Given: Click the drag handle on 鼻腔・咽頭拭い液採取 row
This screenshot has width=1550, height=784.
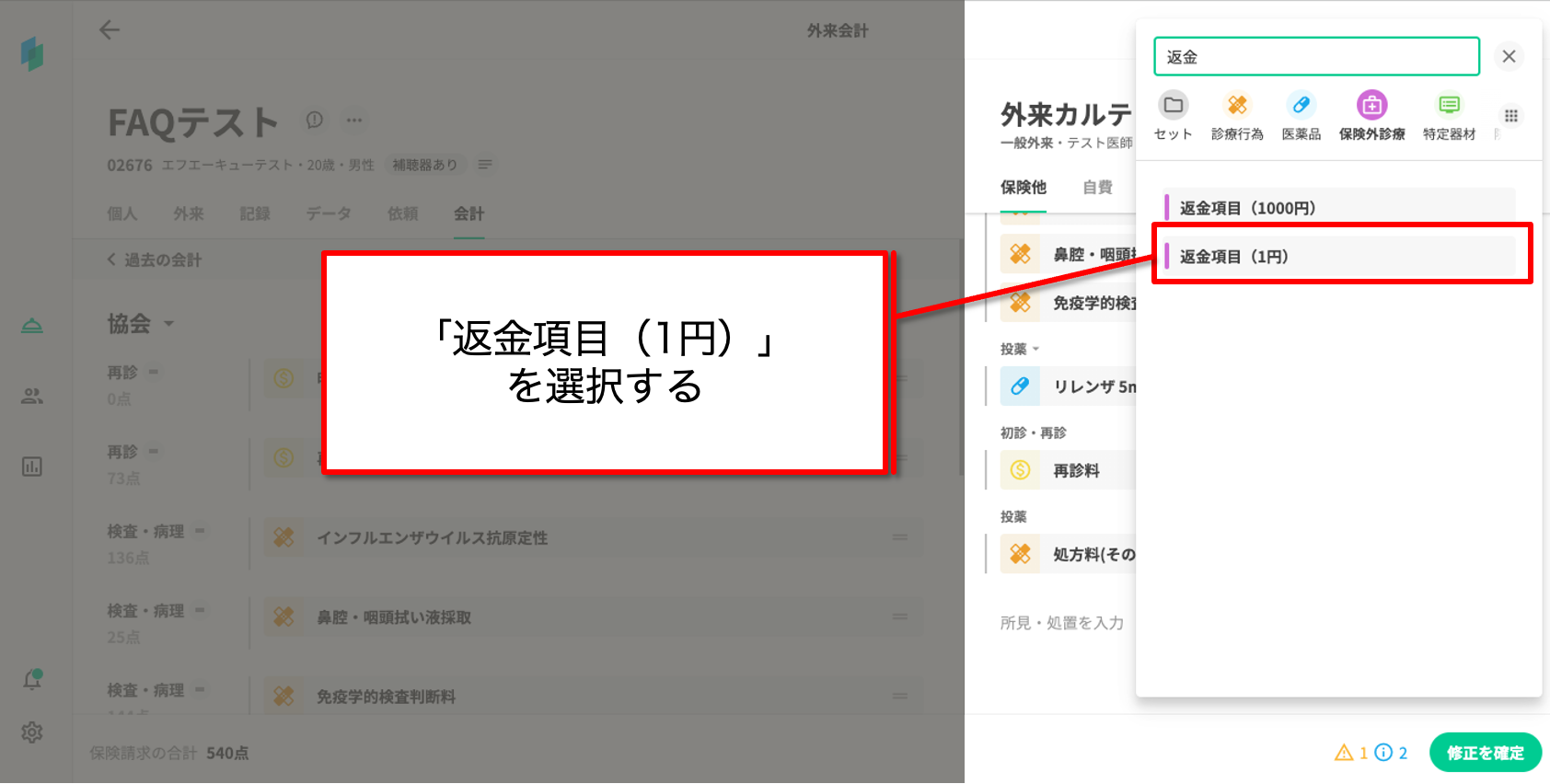Looking at the screenshot, I should coord(900,617).
